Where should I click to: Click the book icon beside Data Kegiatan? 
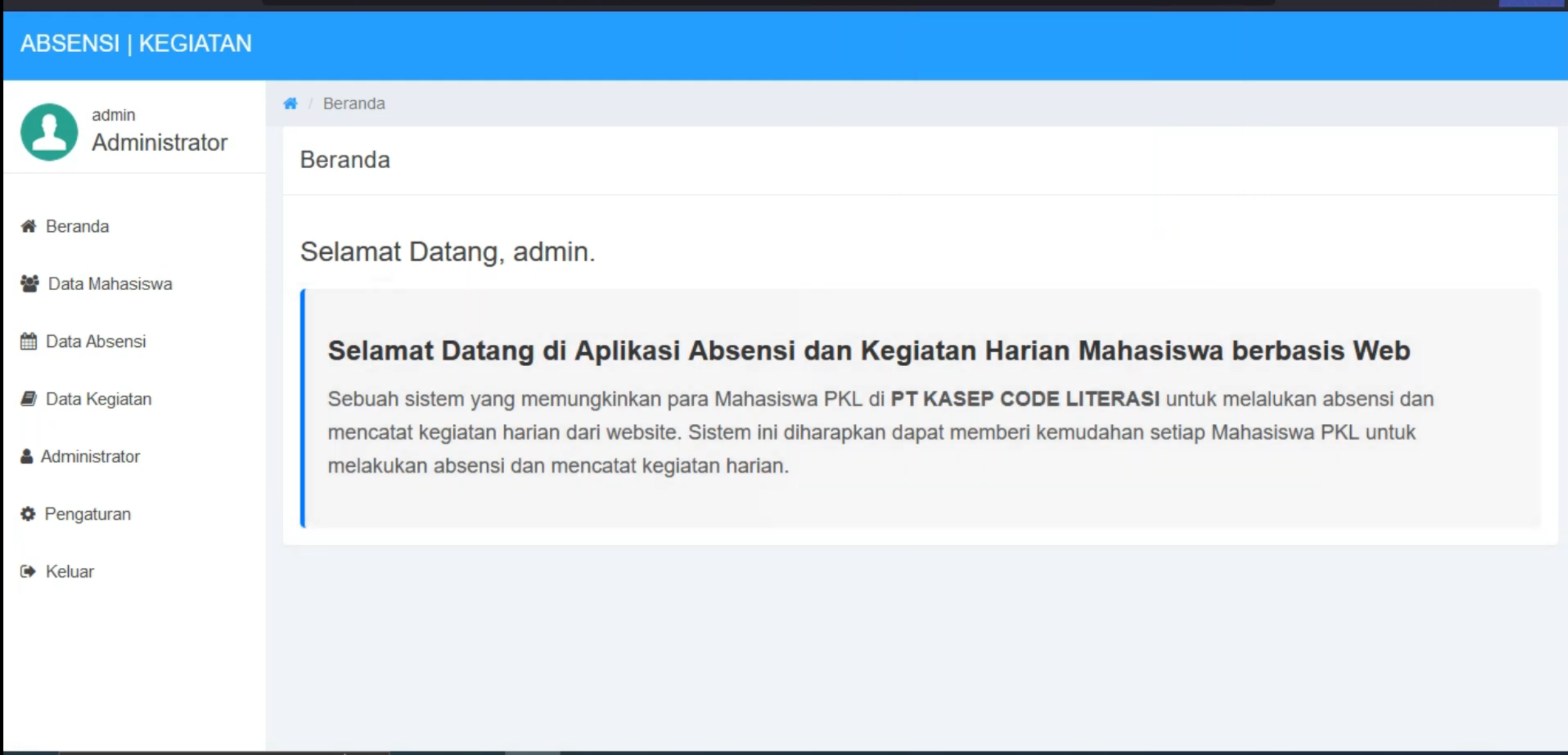28,399
